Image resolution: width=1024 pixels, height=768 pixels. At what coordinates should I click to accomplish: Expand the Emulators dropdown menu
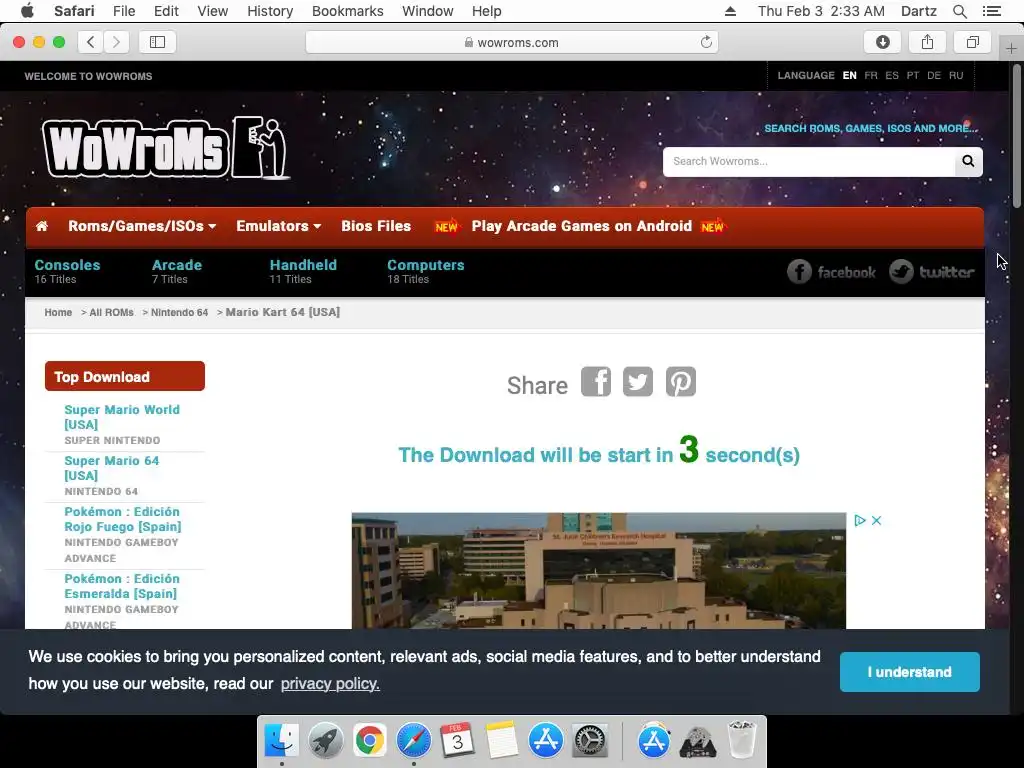(279, 226)
